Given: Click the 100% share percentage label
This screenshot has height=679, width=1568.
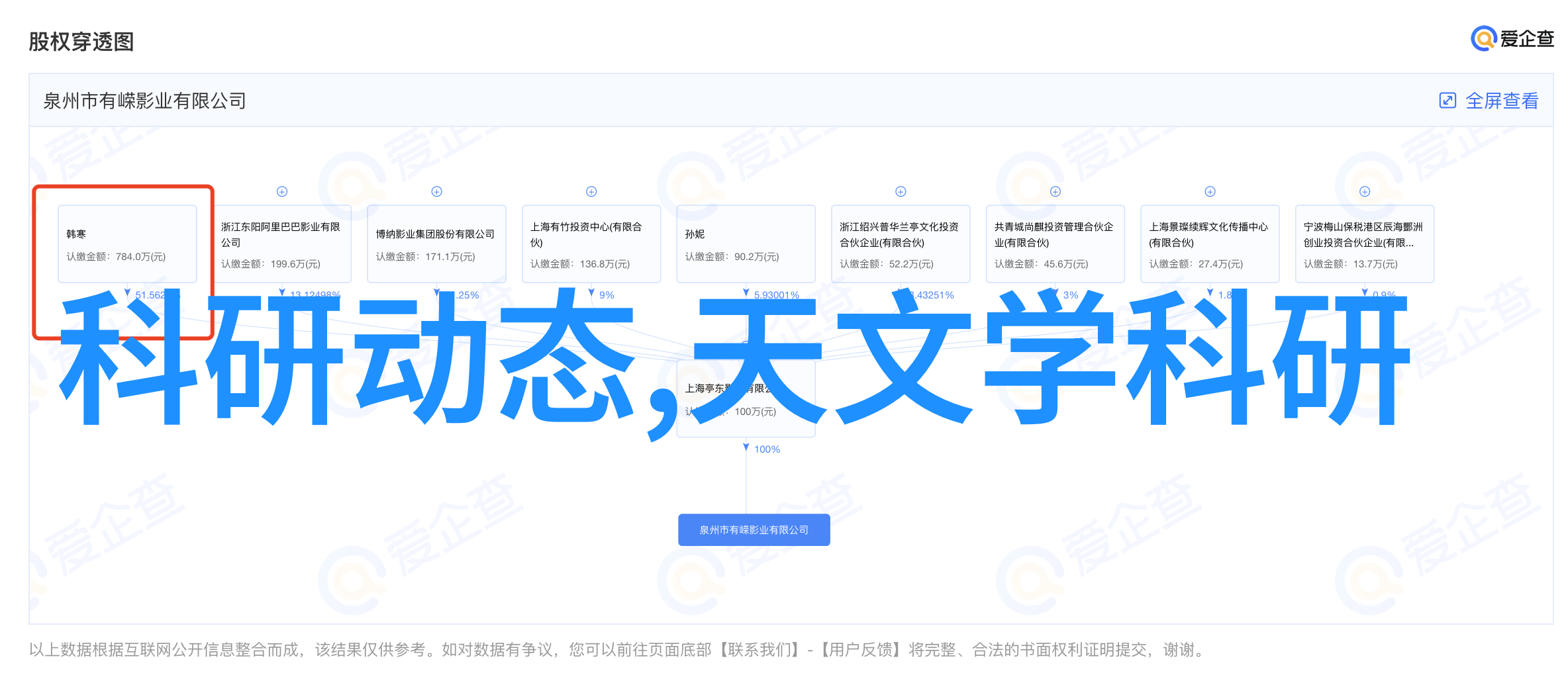Looking at the screenshot, I should point(767,450).
